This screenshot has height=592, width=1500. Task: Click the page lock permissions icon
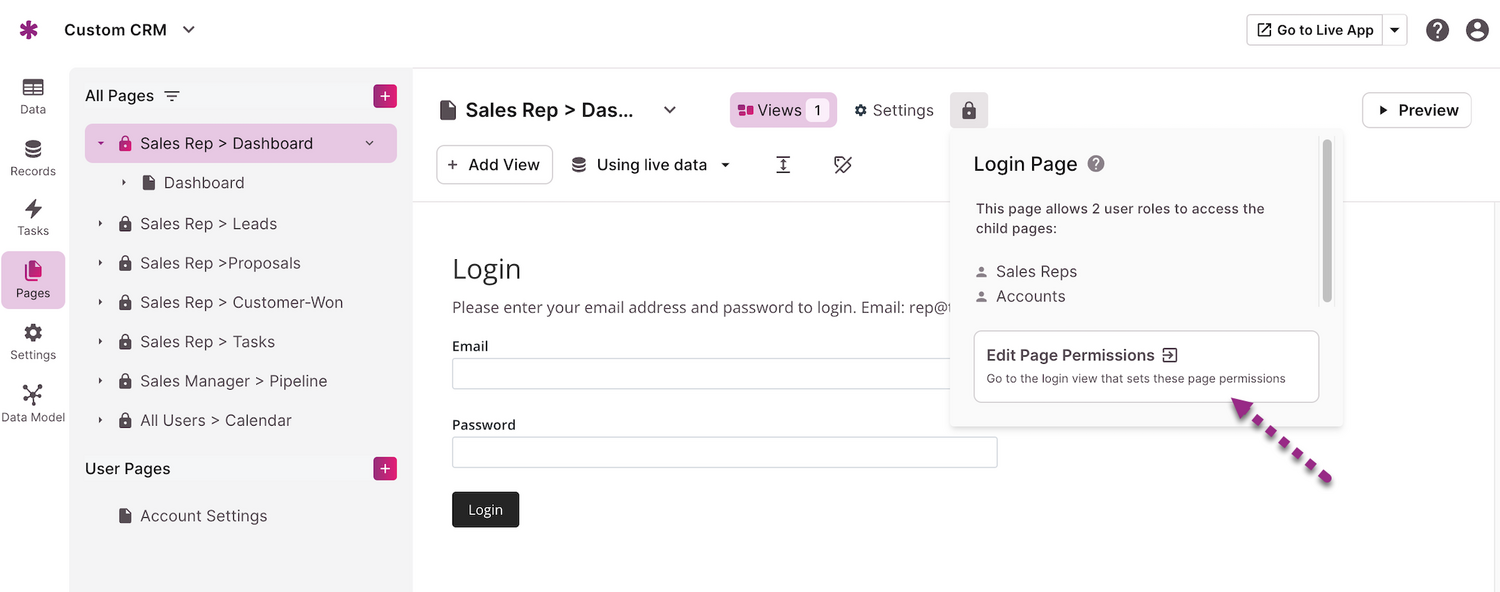tap(968, 110)
